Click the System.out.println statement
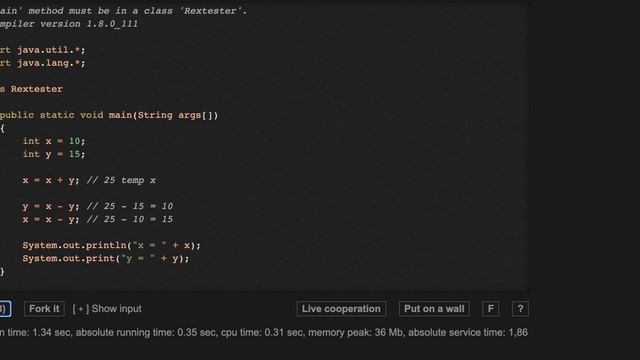The width and height of the screenshot is (640, 360). (x=111, y=245)
